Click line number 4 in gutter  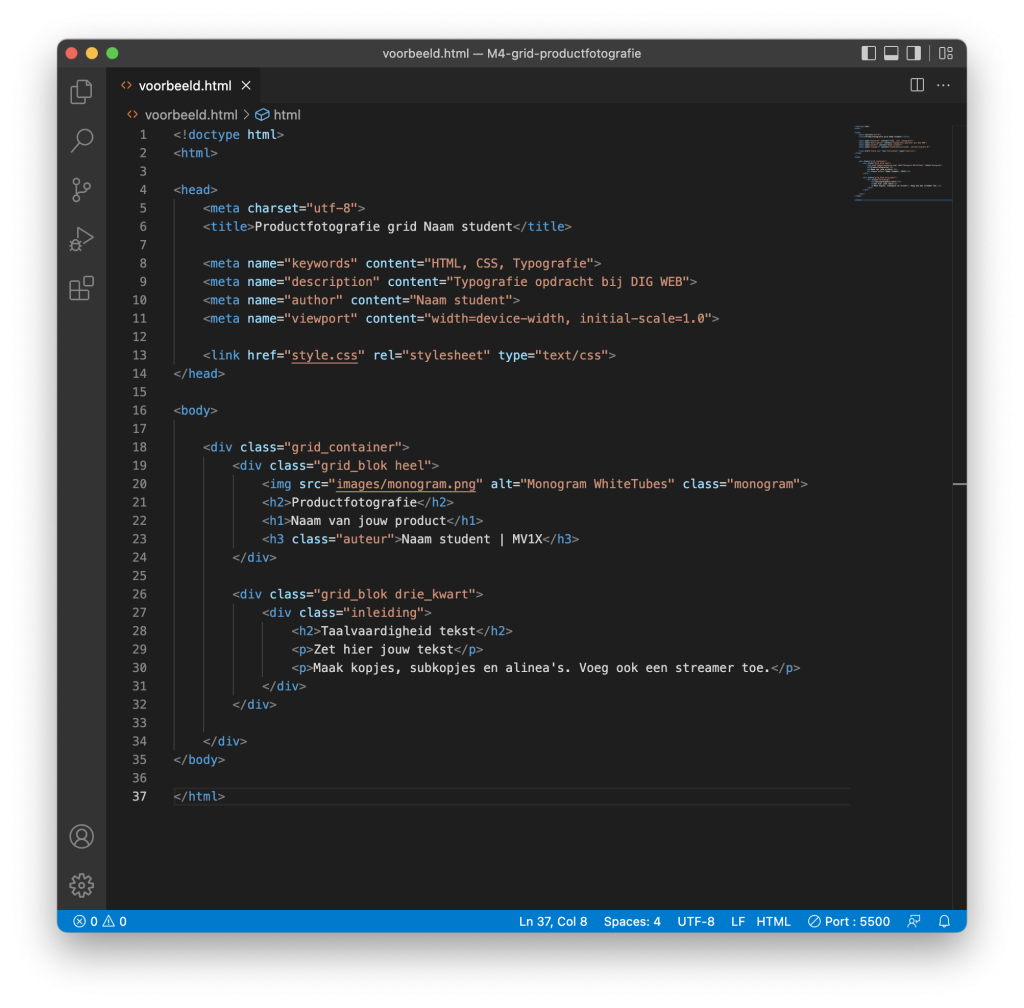click(142, 190)
